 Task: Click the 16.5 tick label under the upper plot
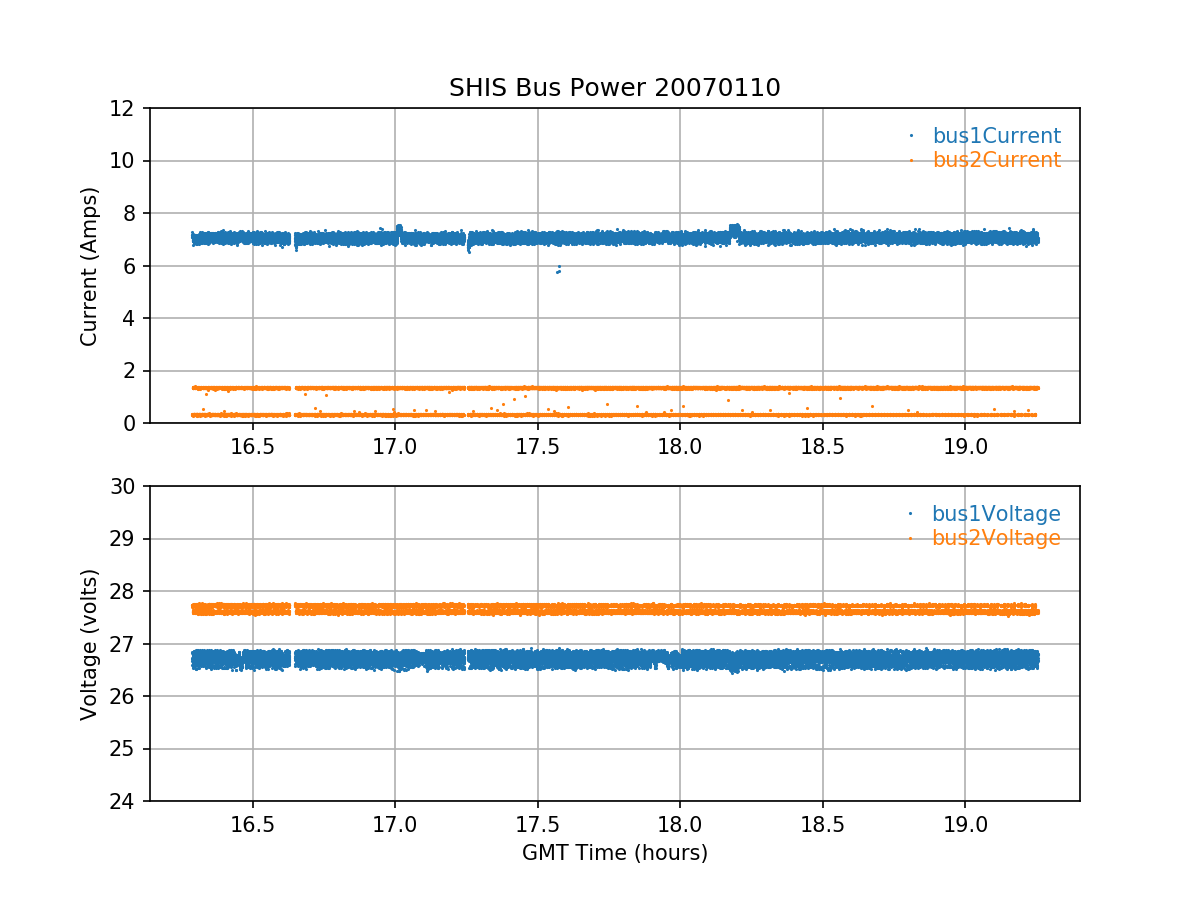coord(252,444)
